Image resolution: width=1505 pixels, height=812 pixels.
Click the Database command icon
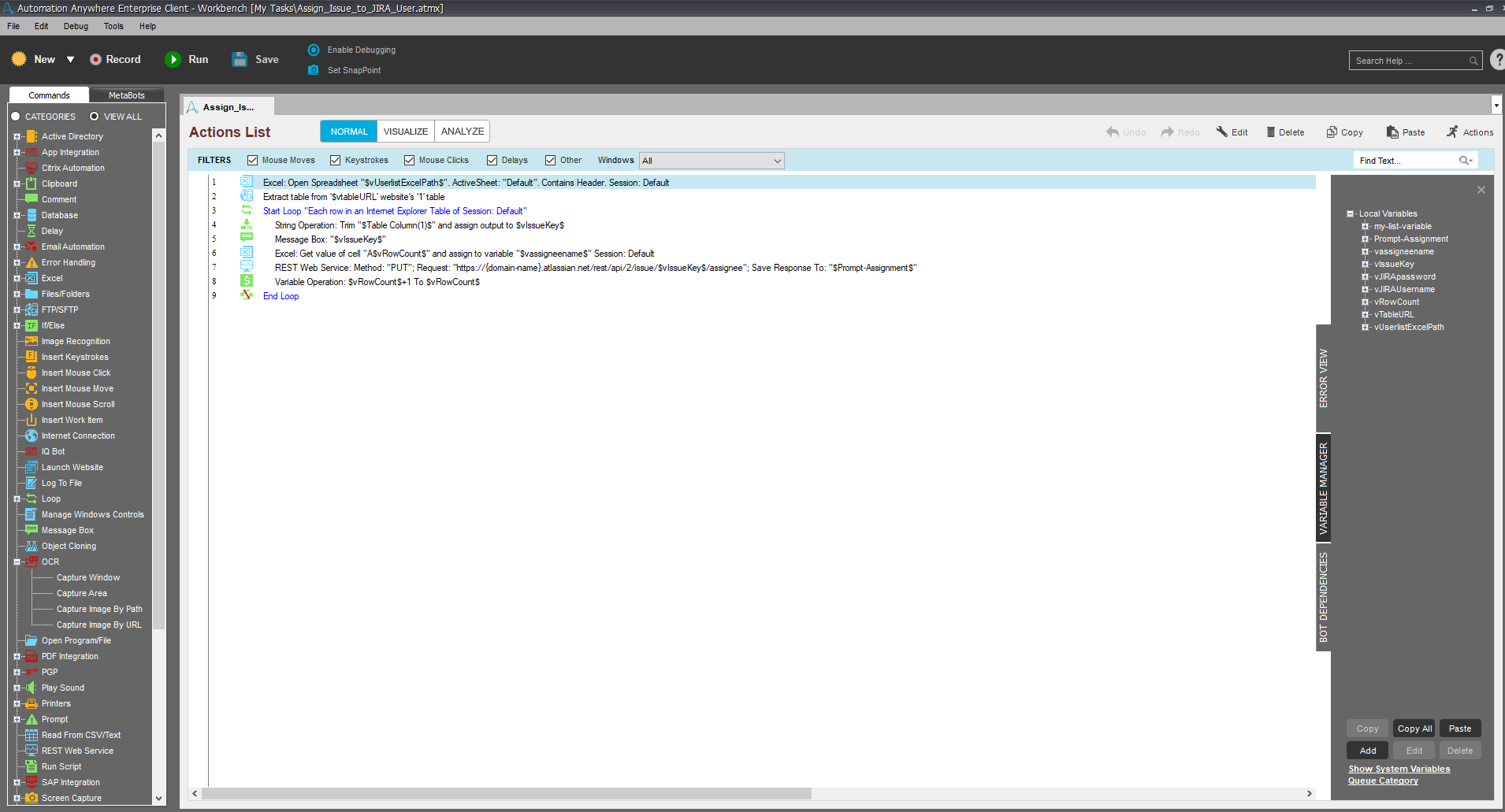(x=32, y=215)
